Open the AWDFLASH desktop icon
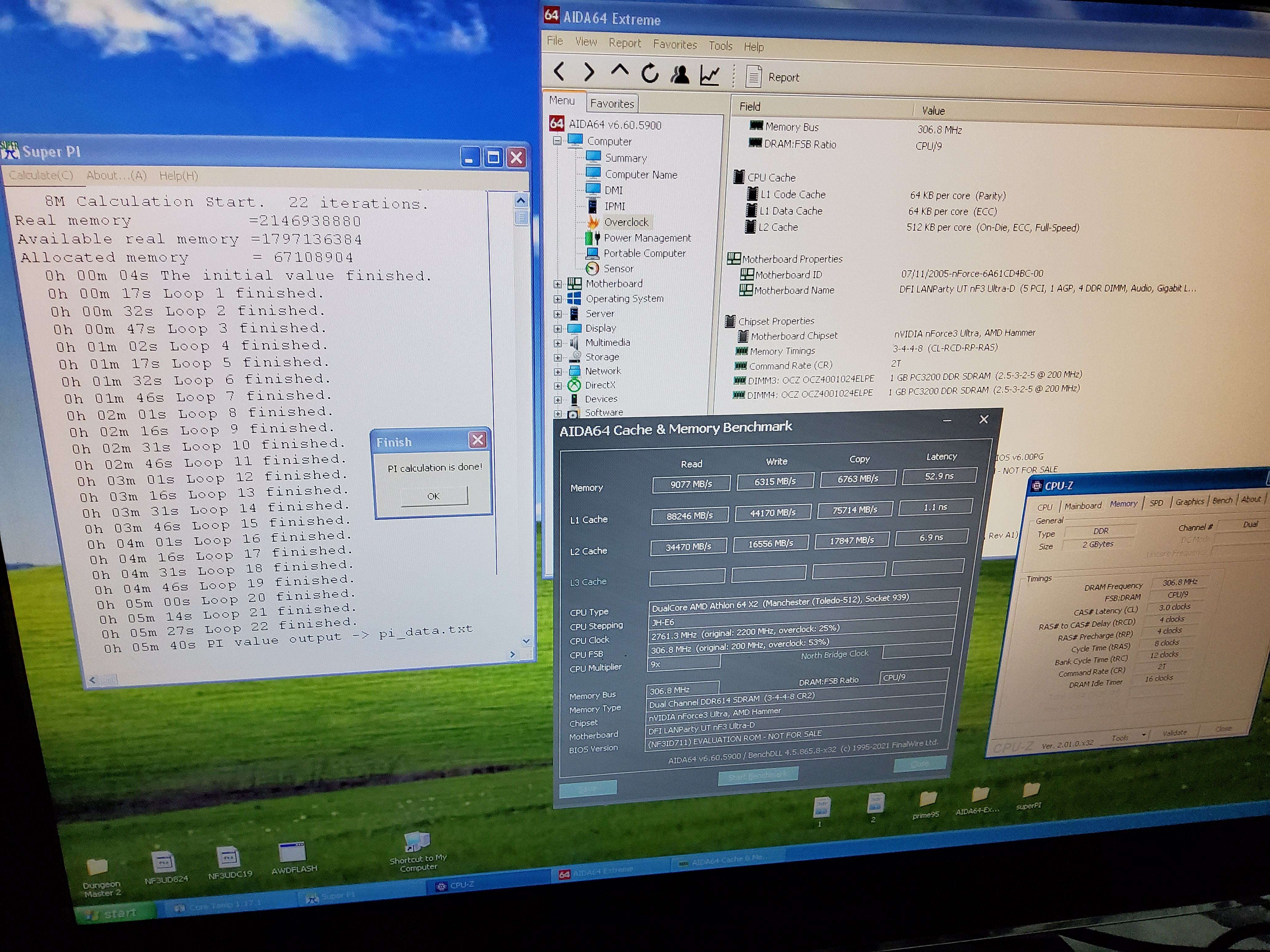The width and height of the screenshot is (1270, 952). (x=294, y=858)
